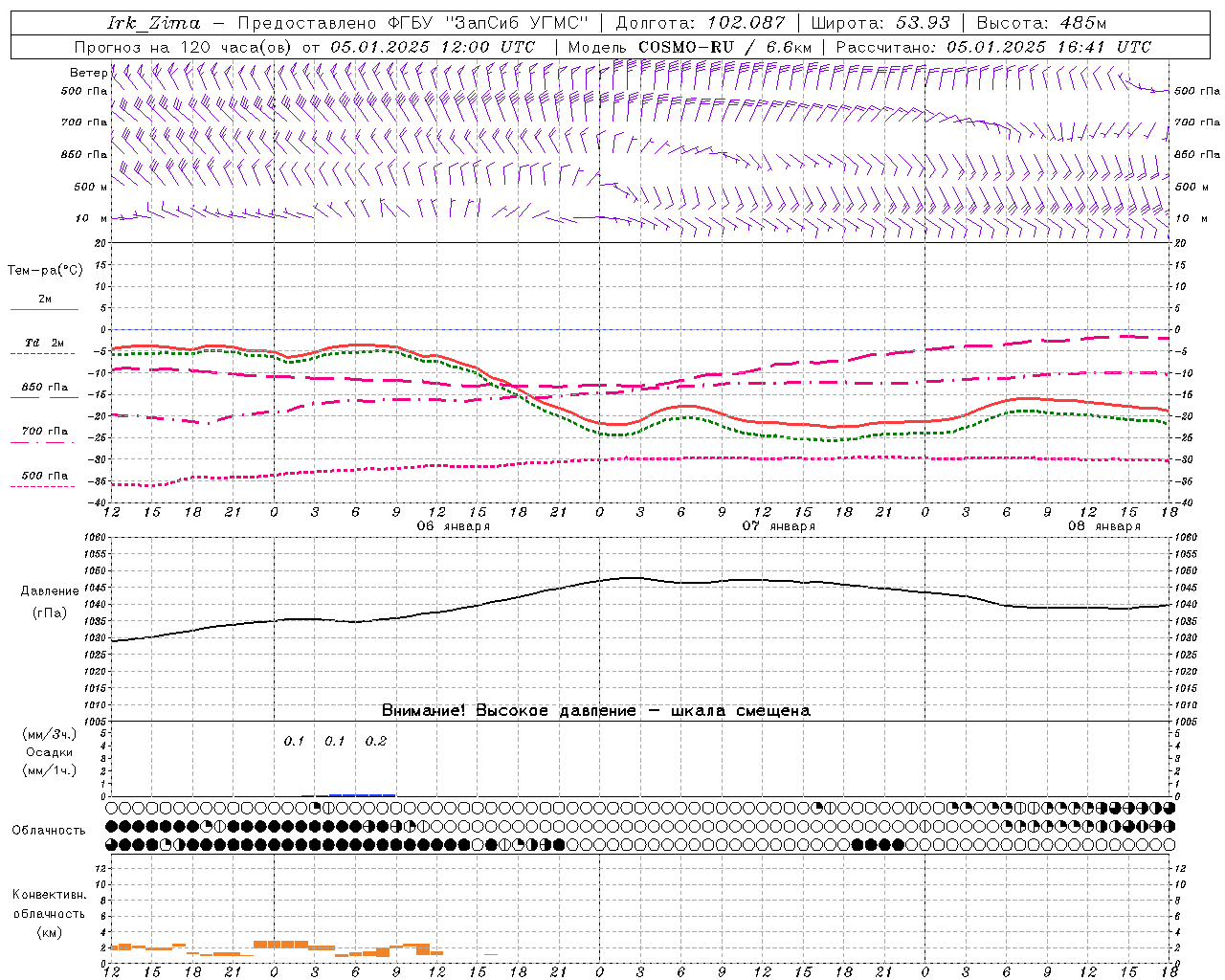Click the '06 января' date label
Screen dimensions: 1225x980
tap(453, 526)
